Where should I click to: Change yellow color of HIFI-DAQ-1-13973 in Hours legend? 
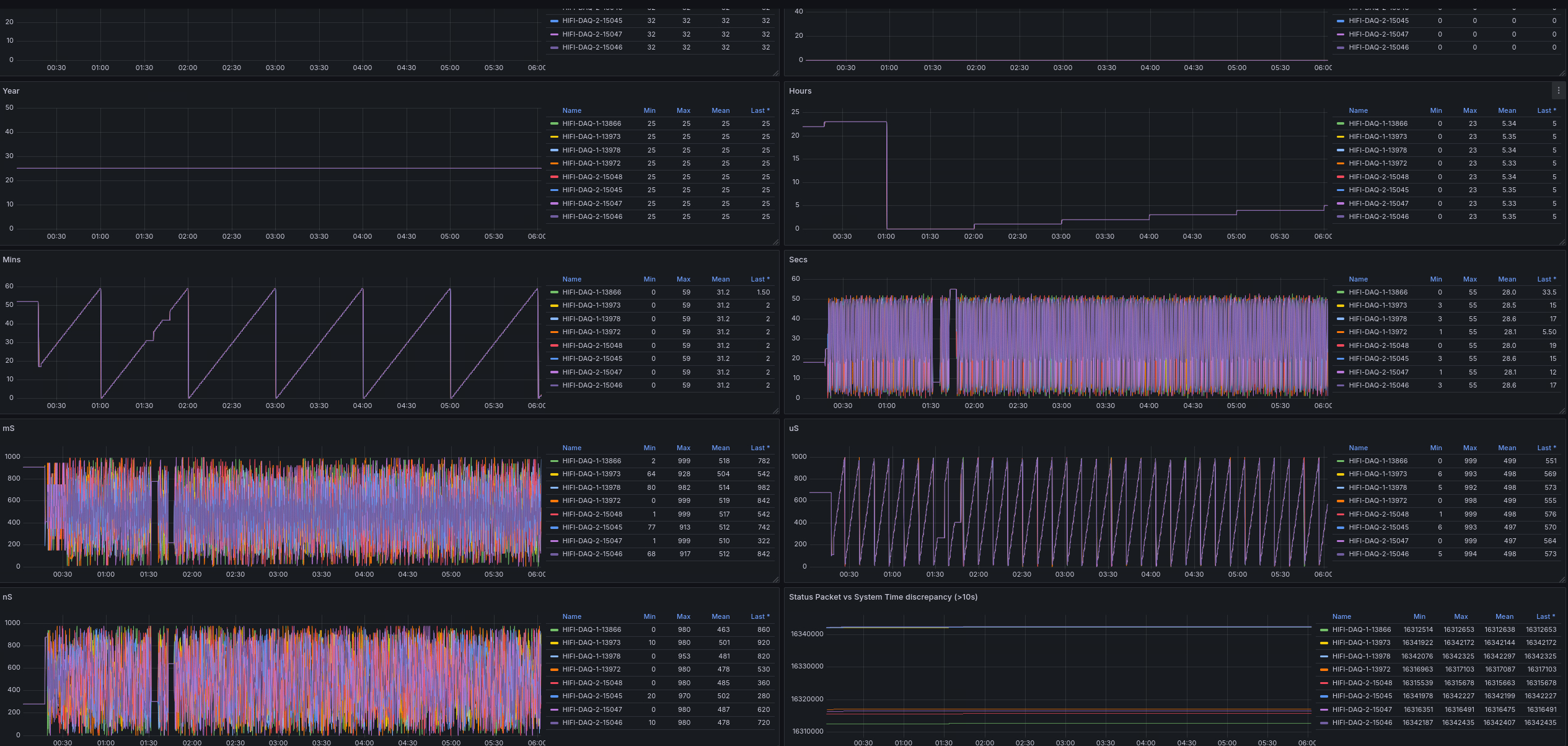point(1341,136)
